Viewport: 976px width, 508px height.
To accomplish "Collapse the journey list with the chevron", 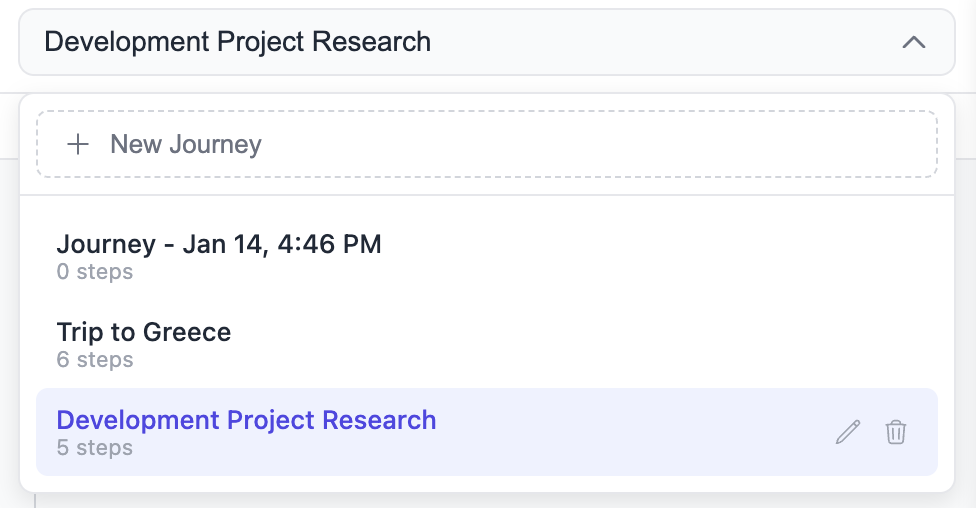I will [914, 42].
